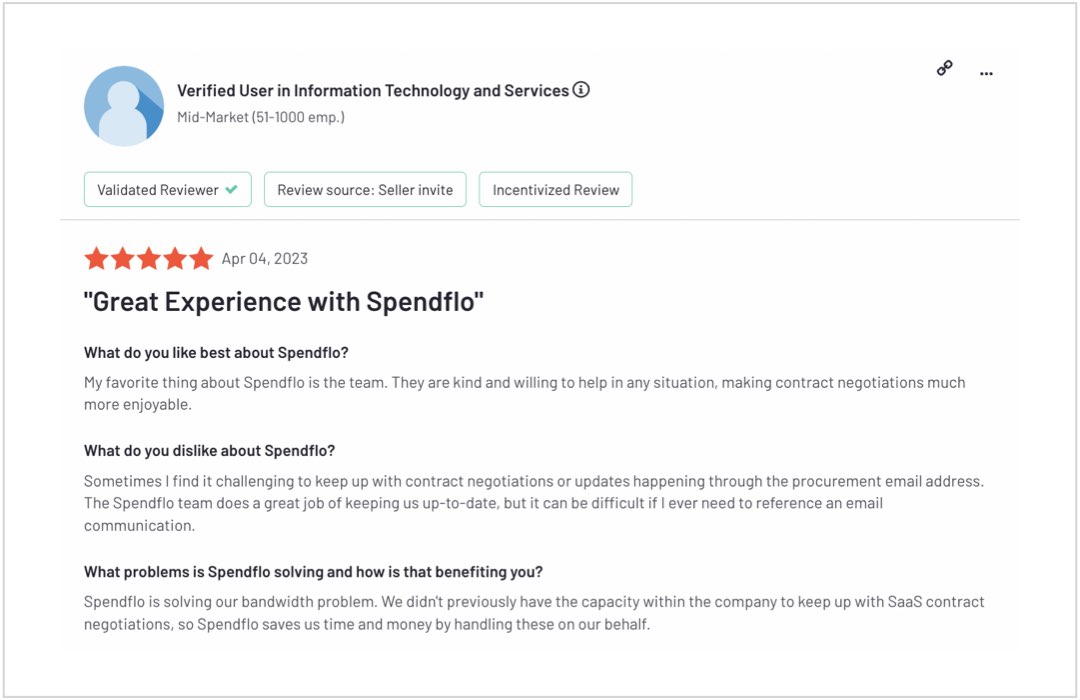Viewport: 1080px width, 700px height.
Task: Click the info icon beside the reviewer title
Action: tap(581, 89)
